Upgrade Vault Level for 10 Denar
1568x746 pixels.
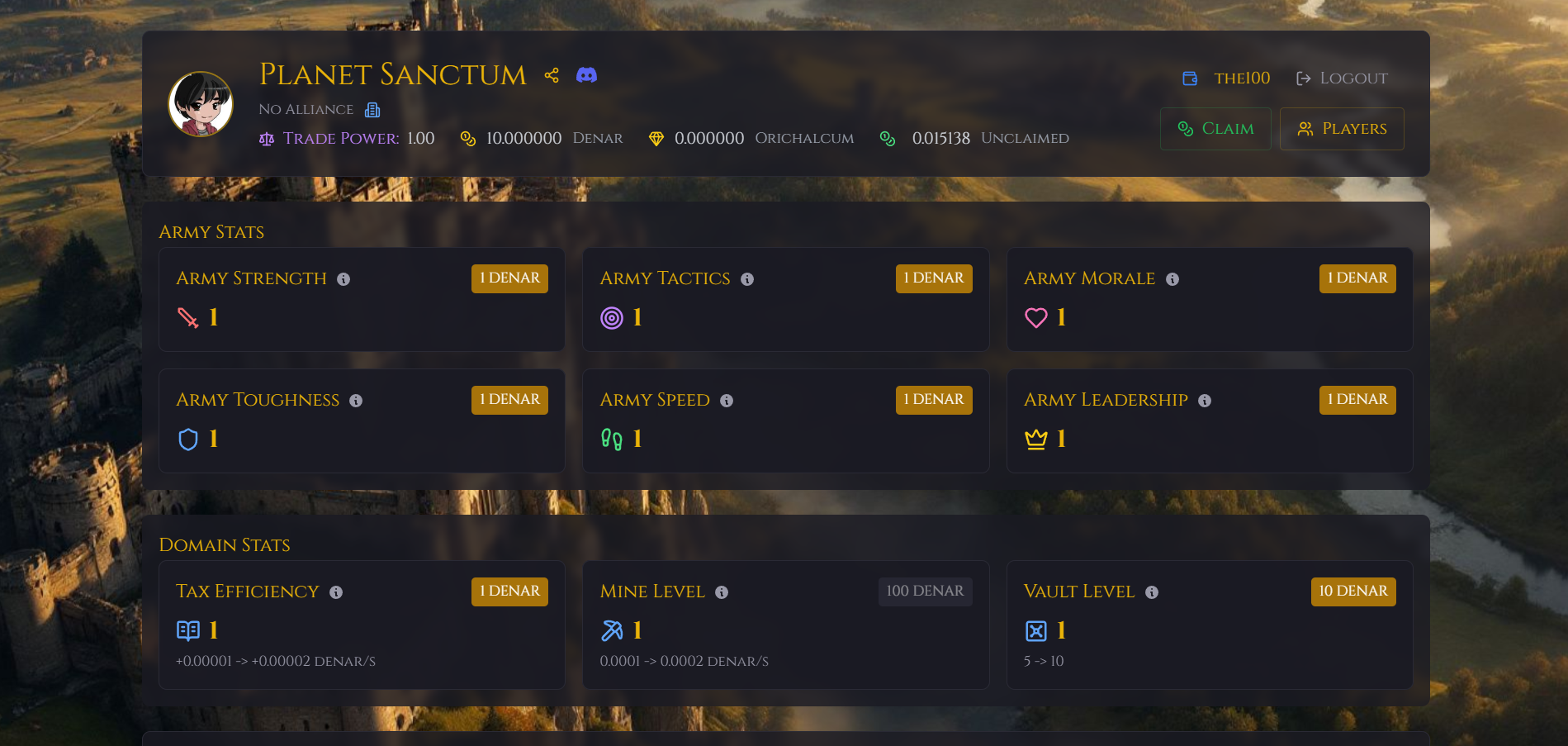click(1353, 592)
